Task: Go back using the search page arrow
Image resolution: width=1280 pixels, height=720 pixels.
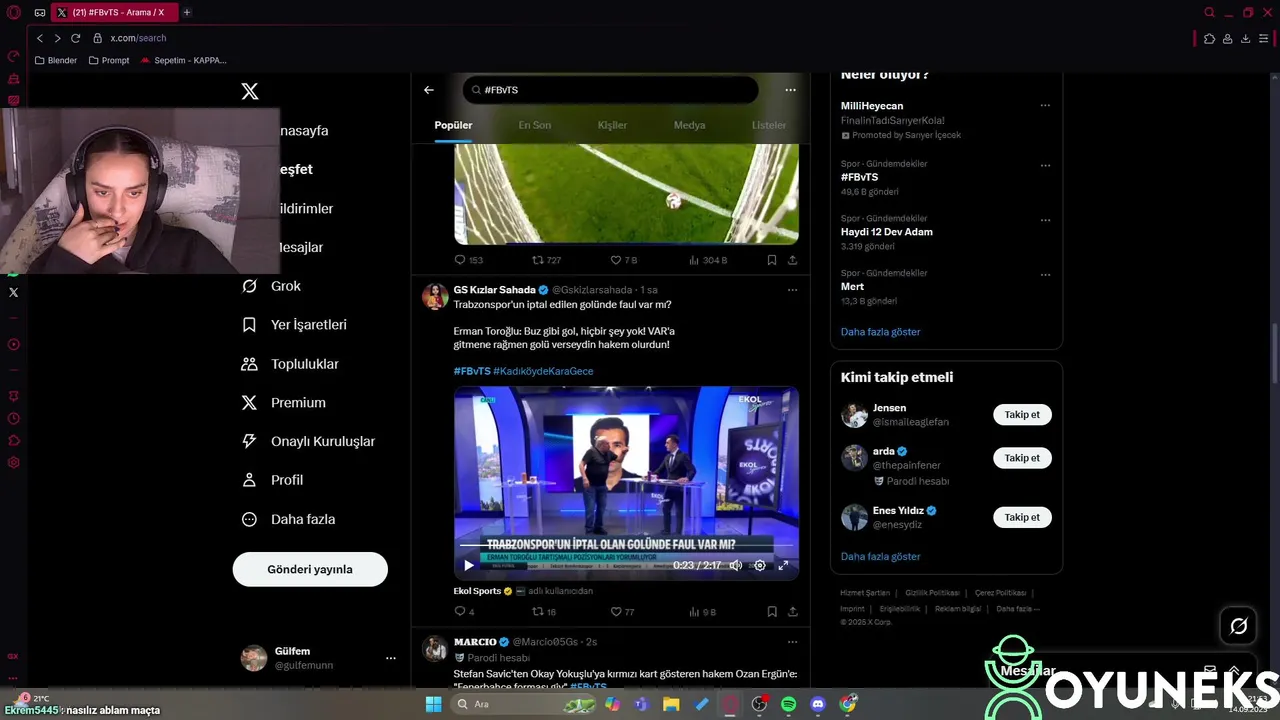Action: 429,90
